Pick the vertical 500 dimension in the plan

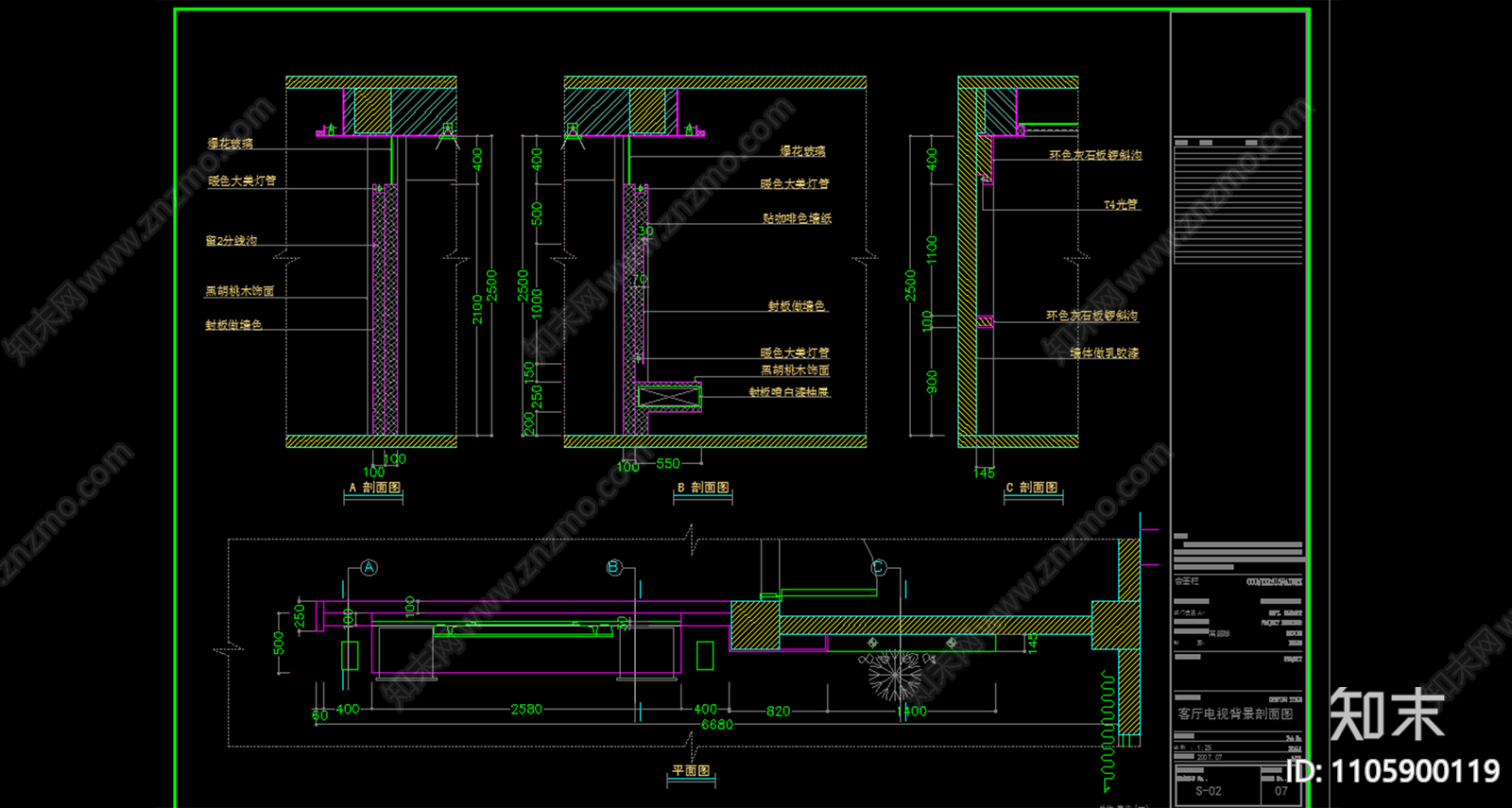pos(279,644)
